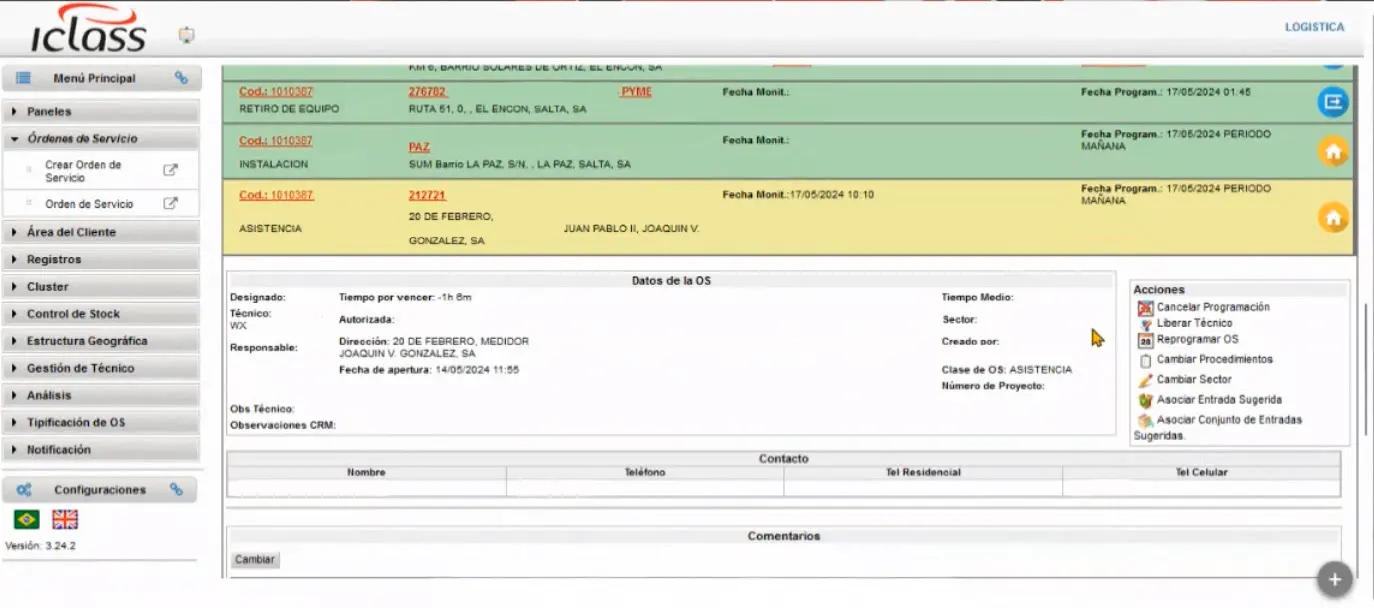Expand the Control de Stock section
The image size is (1374, 608).
point(101,314)
